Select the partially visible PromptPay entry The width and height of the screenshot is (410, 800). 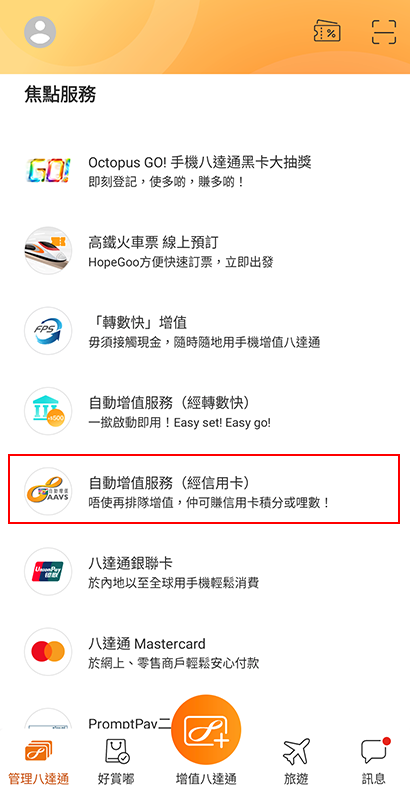205,719
